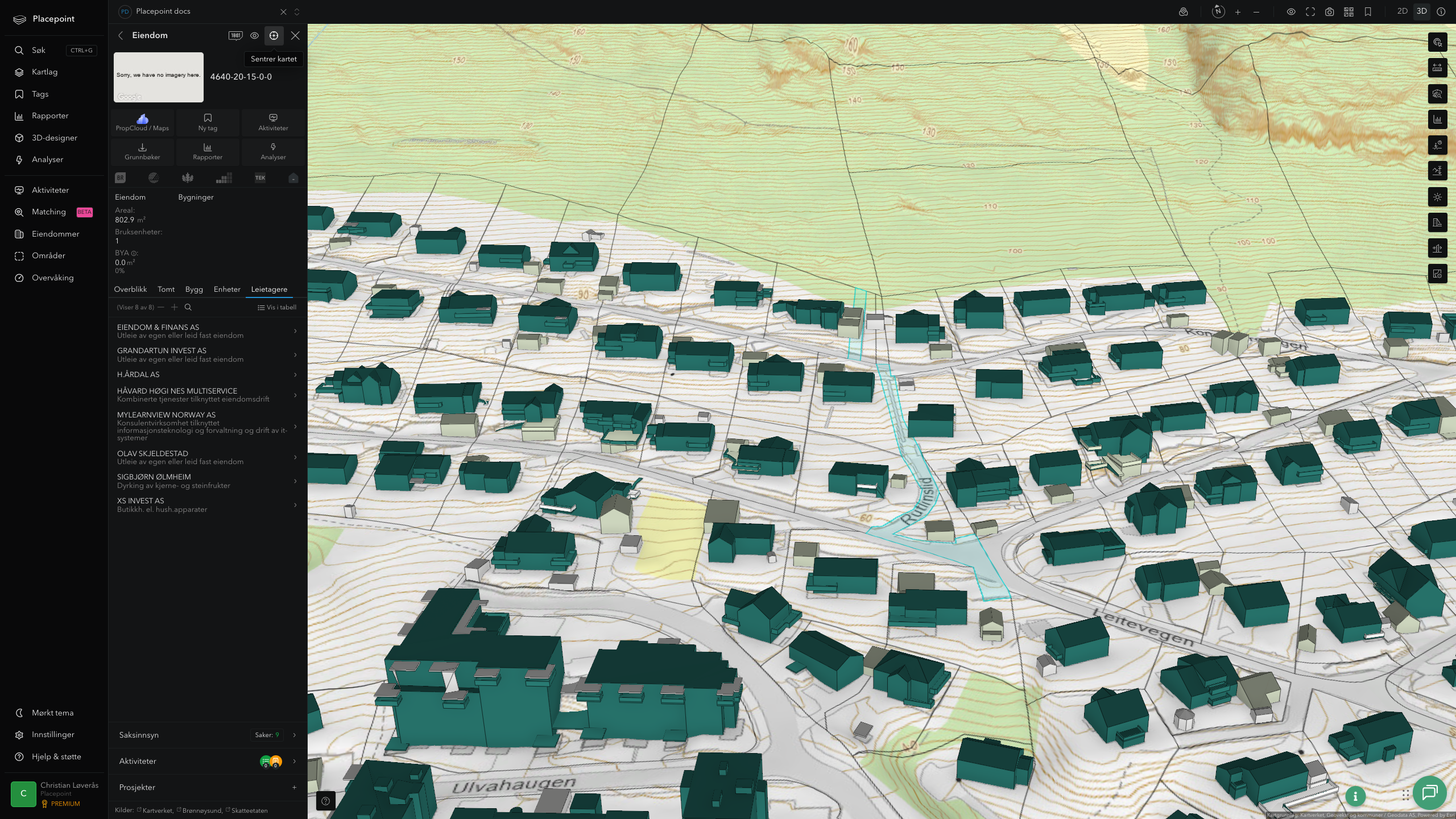Open Matching in the sidebar
This screenshot has width=1456, height=819.
click(x=54, y=212)
